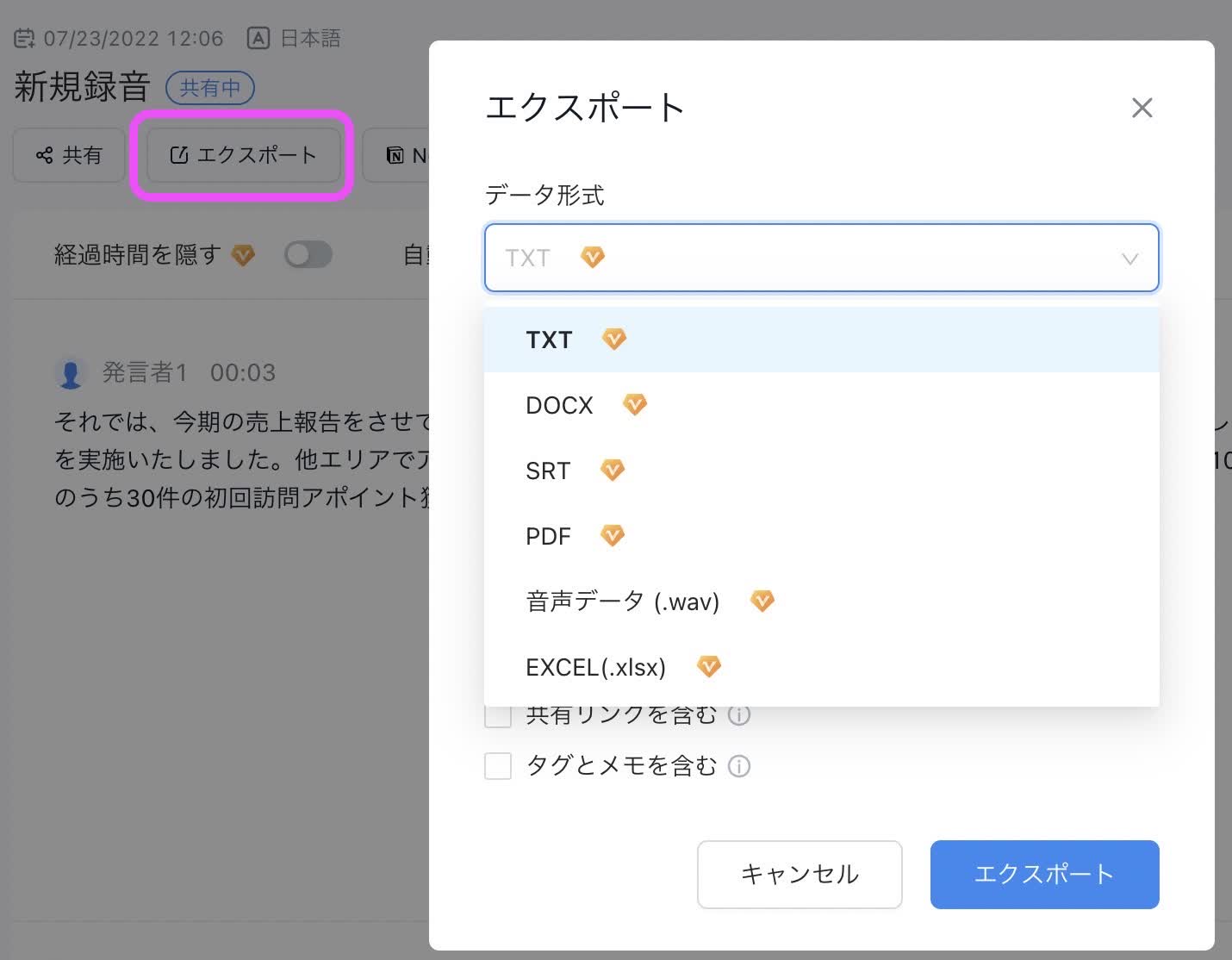This screenshot has height=960, width=1232.
Task: Click the キャンセル button
Action: [800, 874]
